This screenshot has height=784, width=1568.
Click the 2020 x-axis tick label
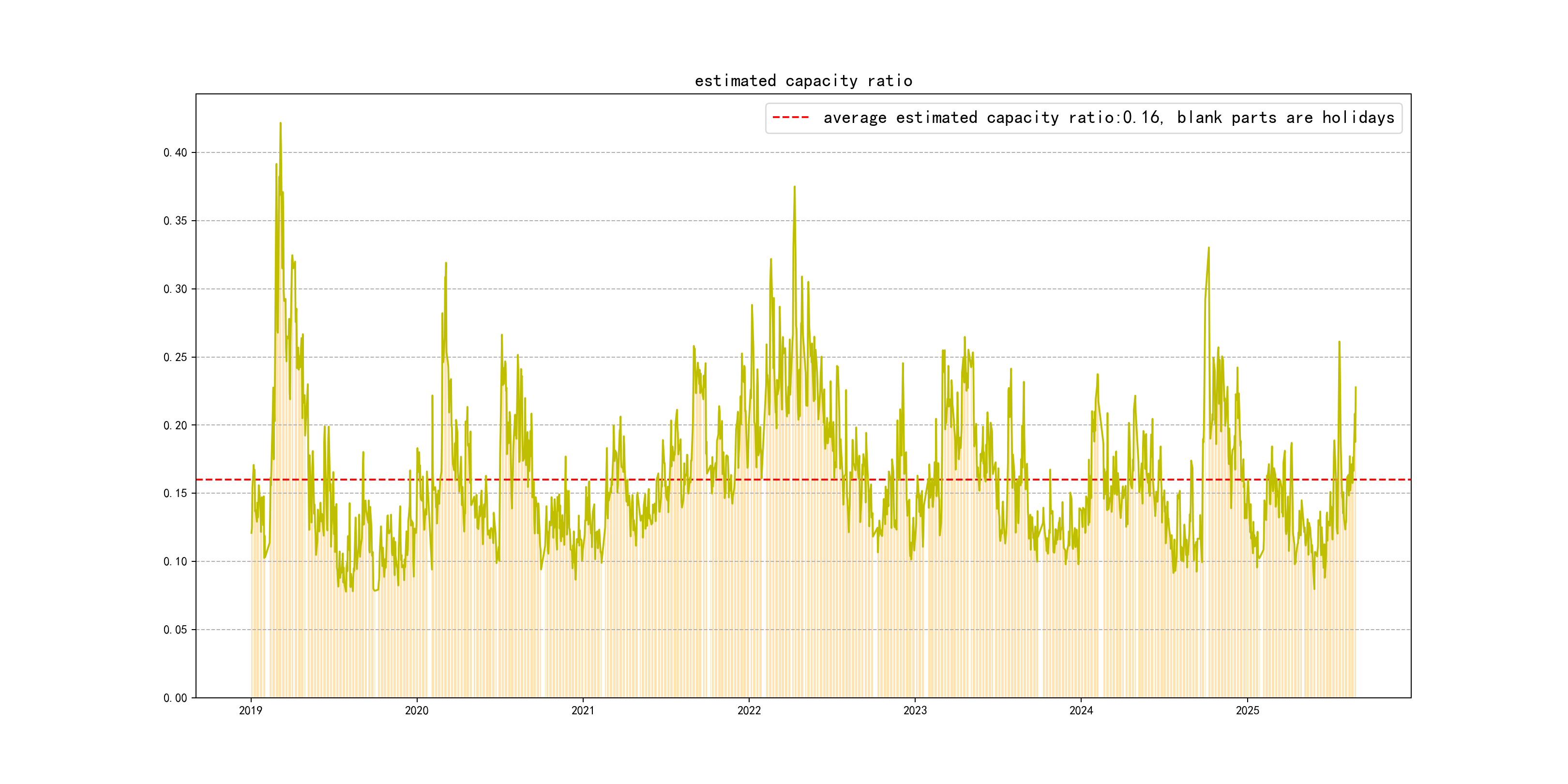(416, 710)
